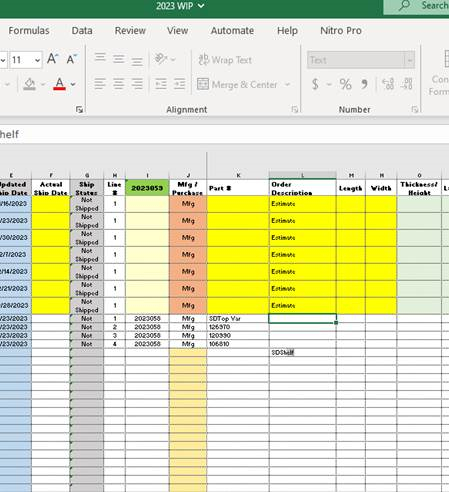The width and height of the screenshot is (449, 492).
Task: Decrease decimal places
Action: pos(407,84)
